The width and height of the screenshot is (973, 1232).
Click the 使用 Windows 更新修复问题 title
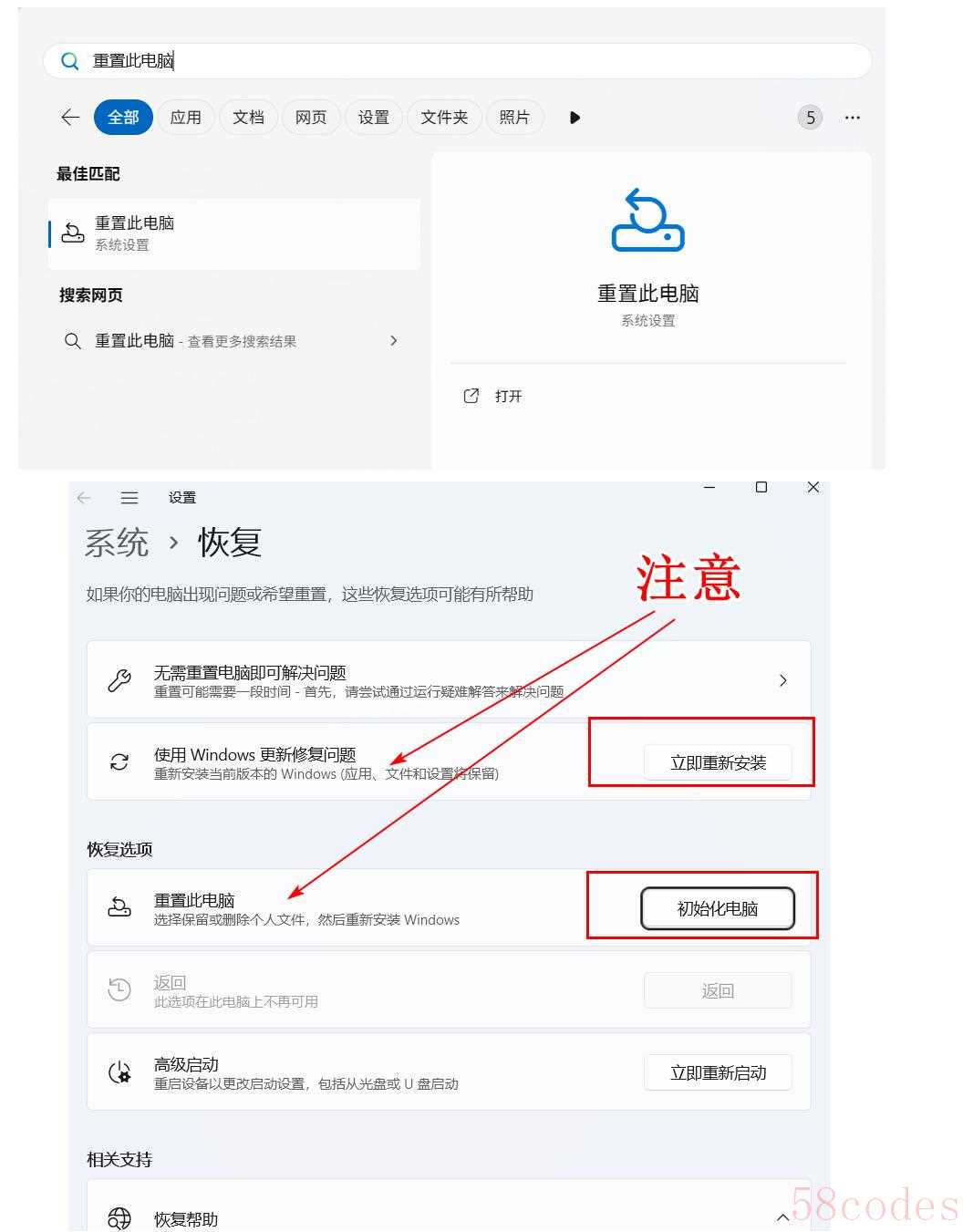(x=255, y=754)
